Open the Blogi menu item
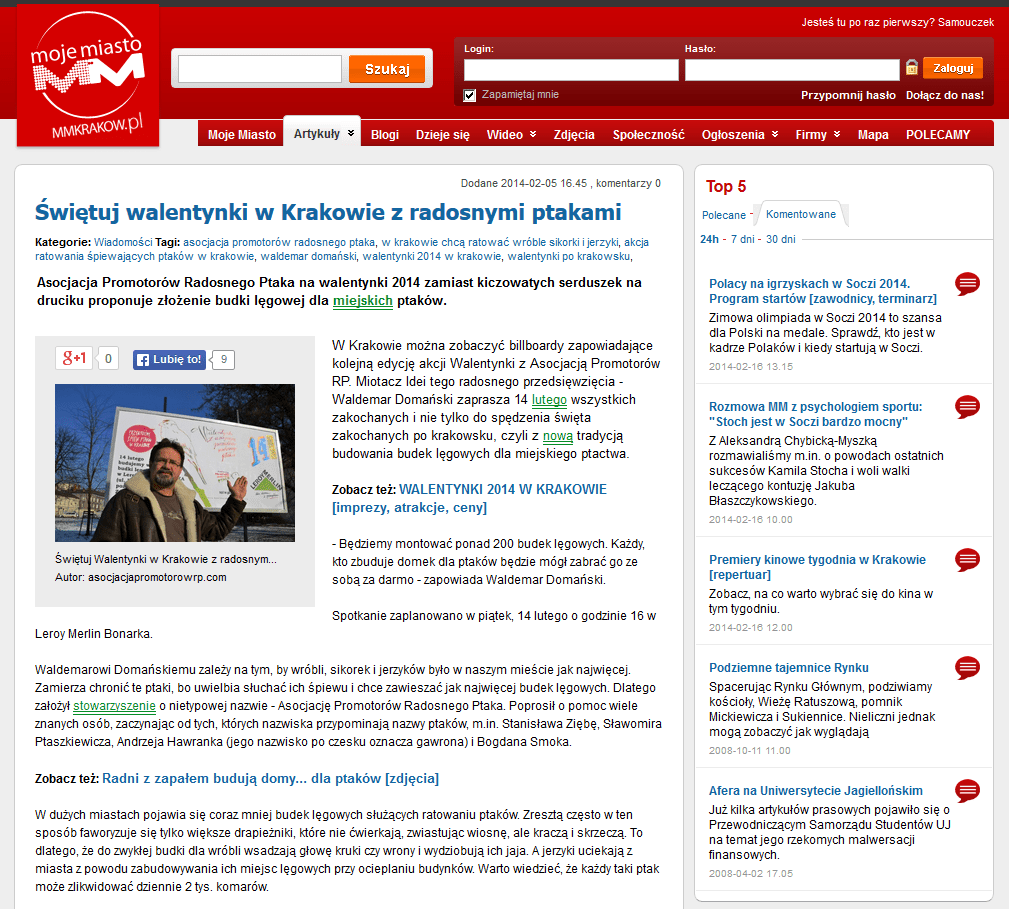This screenshot has width=1009, height=909. tap(384, 135)
